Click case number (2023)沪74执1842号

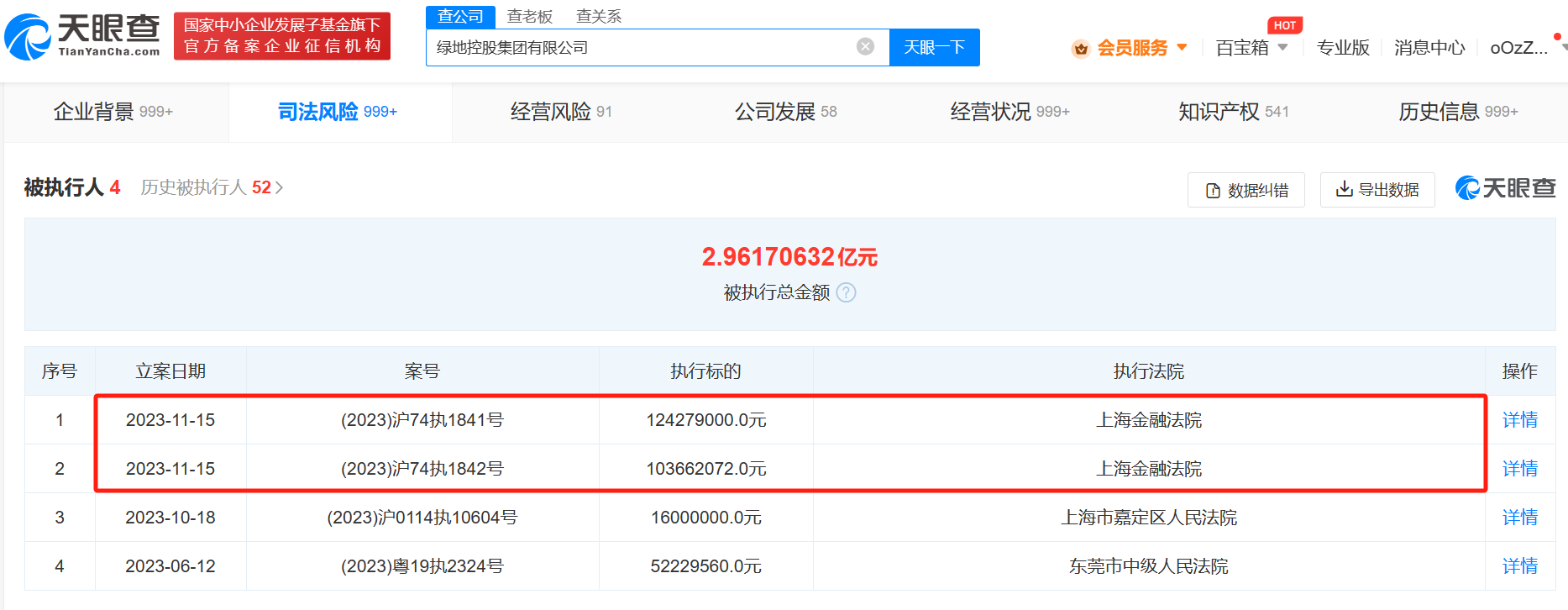[x=422, y=469]
